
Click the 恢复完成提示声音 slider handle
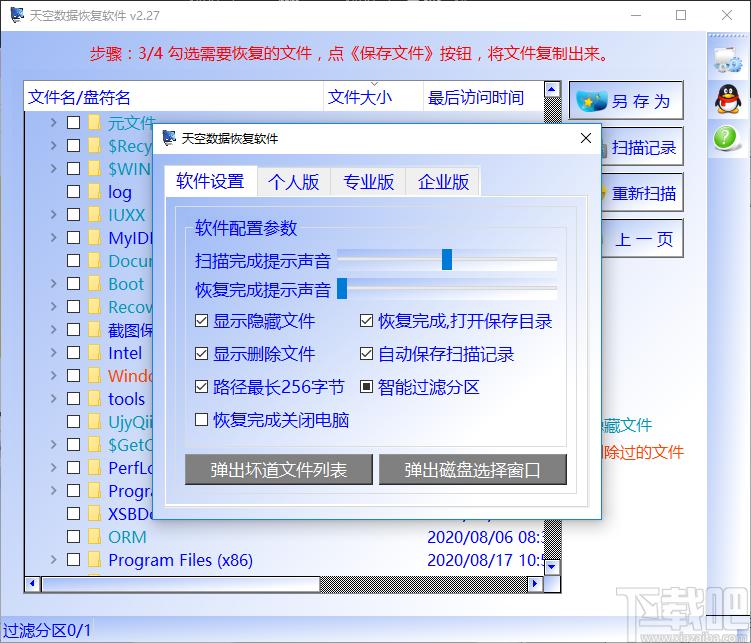(x=342, y=288)
